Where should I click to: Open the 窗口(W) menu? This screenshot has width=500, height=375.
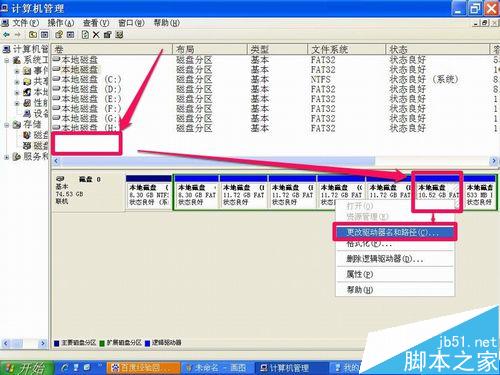131,23
